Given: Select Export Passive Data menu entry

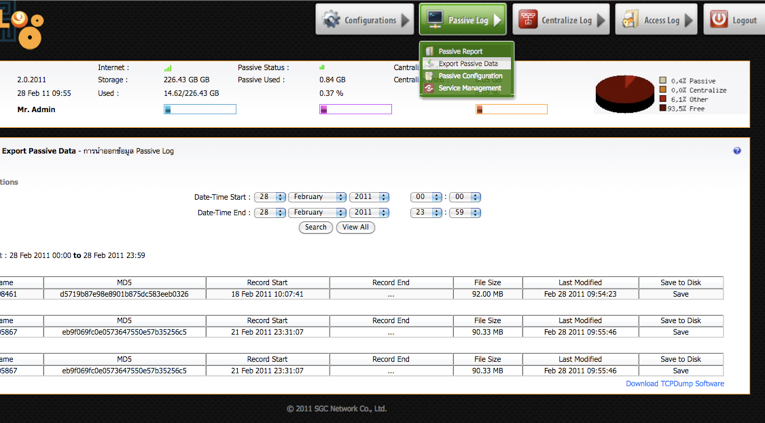Looking at the screenshot, I should (x=468, y=63).
